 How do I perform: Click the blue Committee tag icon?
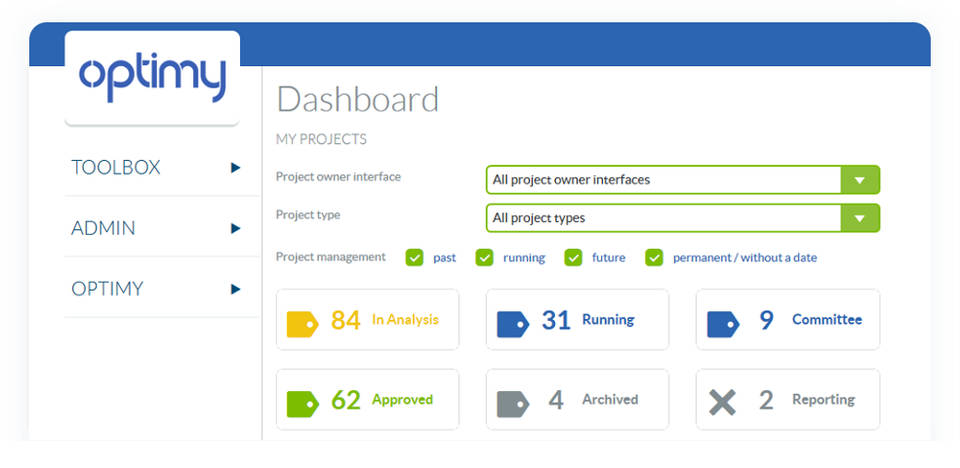pyautogui.click(x=722, y=323)
